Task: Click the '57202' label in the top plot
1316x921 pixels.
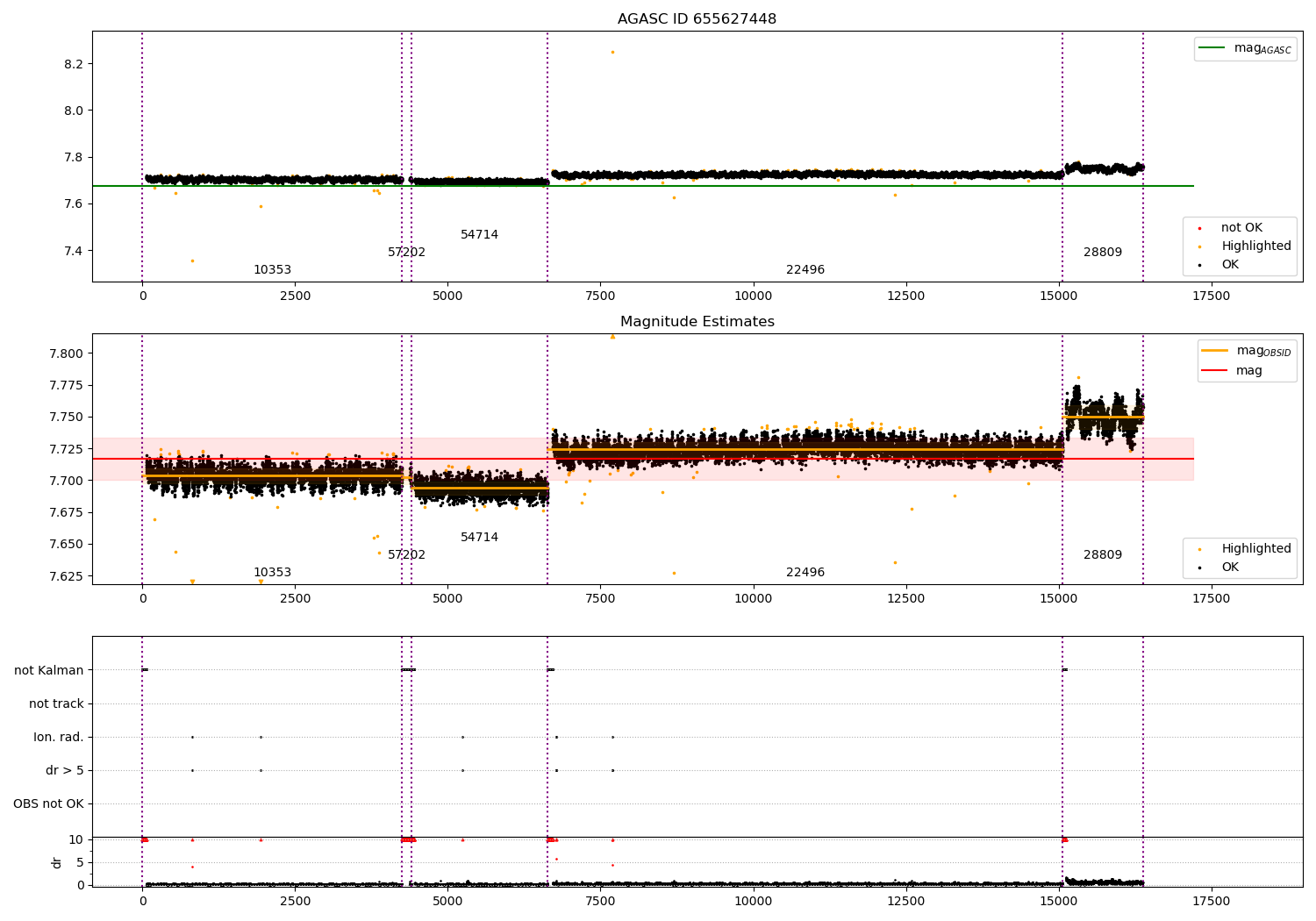Action: [406, 253]
